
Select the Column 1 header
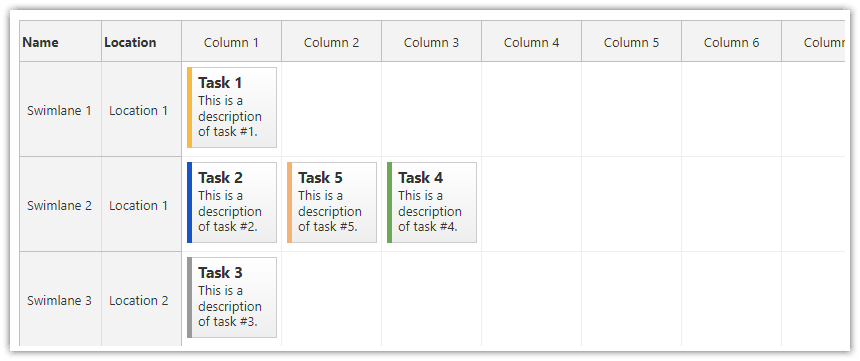(x=231, y=42)
